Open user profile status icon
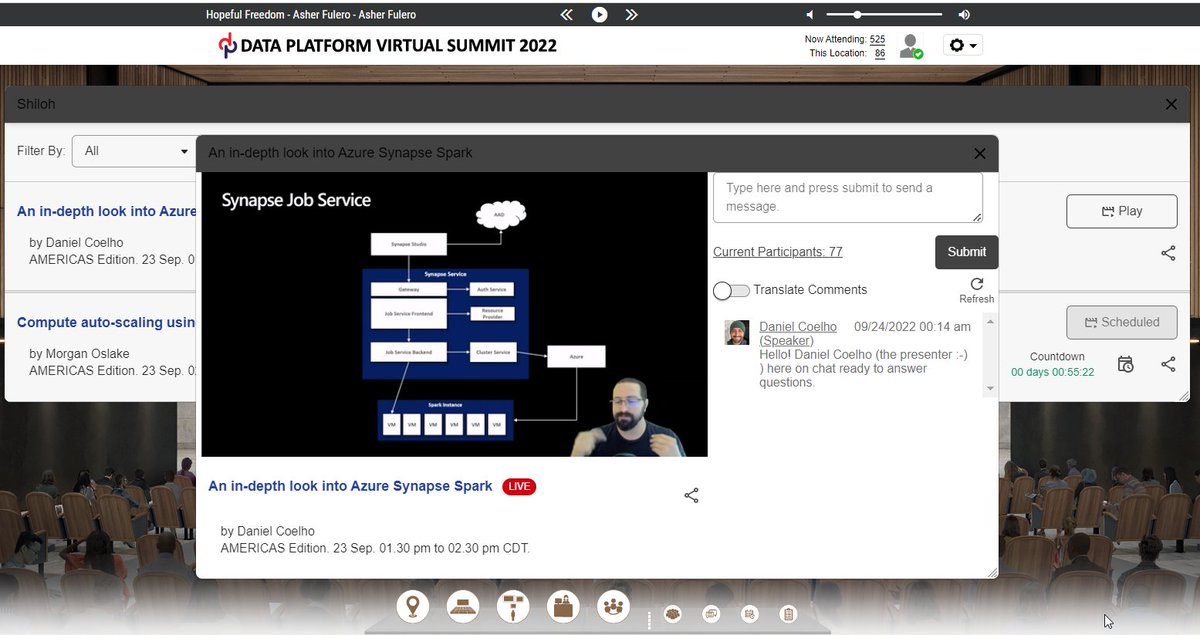 [910, 46]
